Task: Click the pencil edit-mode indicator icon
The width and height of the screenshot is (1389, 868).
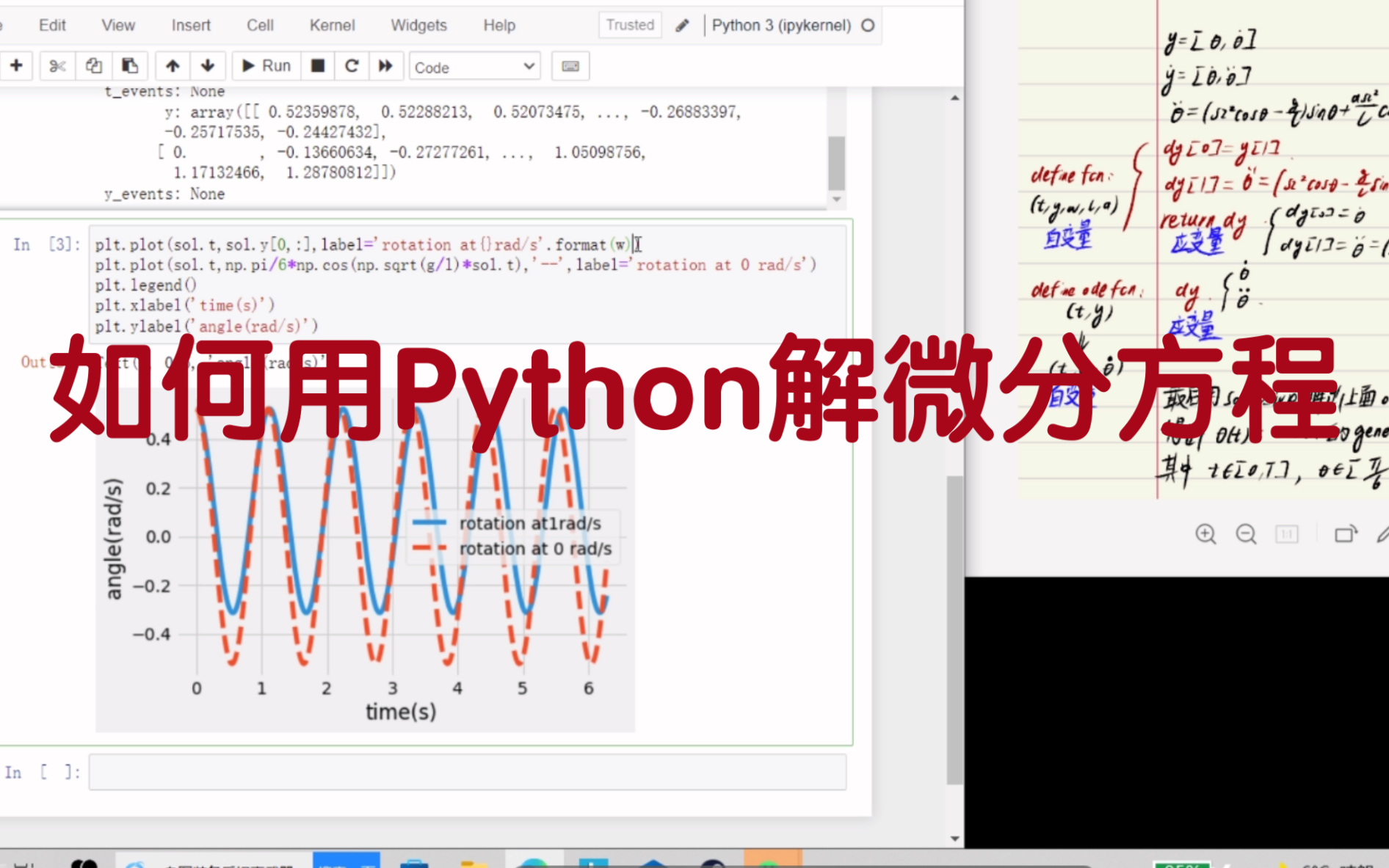Action: tap(682, 26)
